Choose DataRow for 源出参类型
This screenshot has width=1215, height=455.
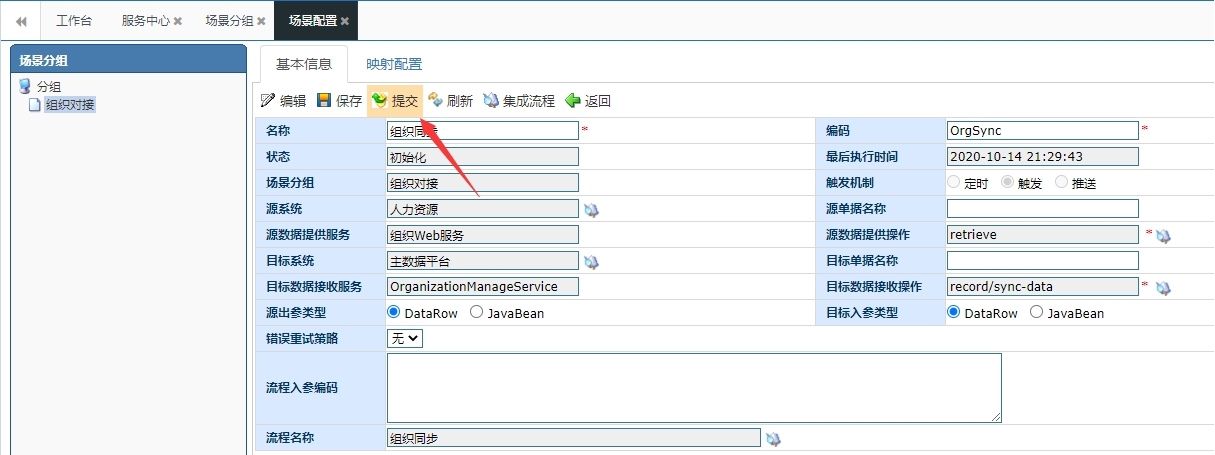pyautogui.click(x=394, y=312)
